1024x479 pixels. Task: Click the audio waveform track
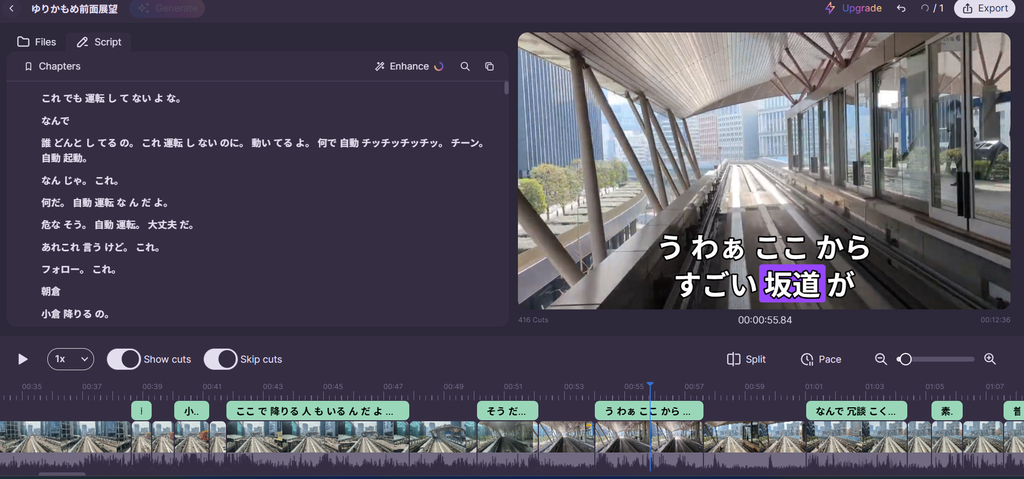coord(512,461)
